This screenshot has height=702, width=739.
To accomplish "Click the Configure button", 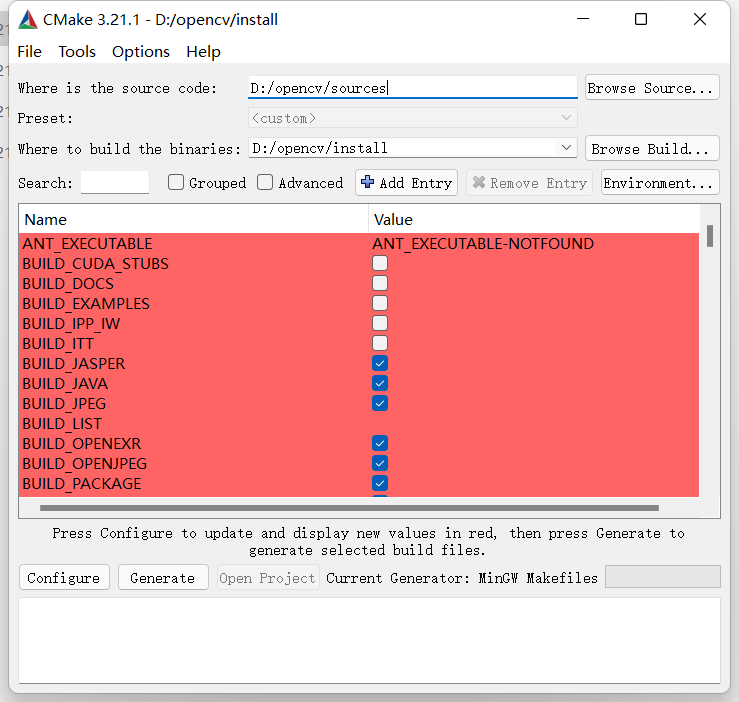I will point(64,578).
